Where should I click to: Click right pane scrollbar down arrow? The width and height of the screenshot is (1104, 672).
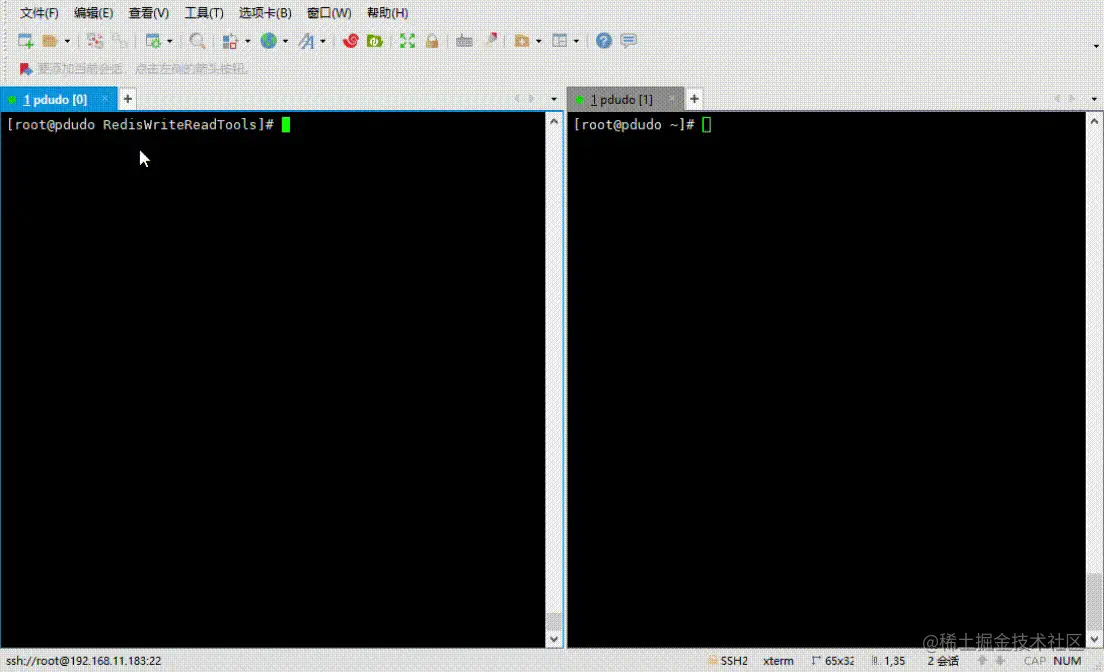(1094, 640)
